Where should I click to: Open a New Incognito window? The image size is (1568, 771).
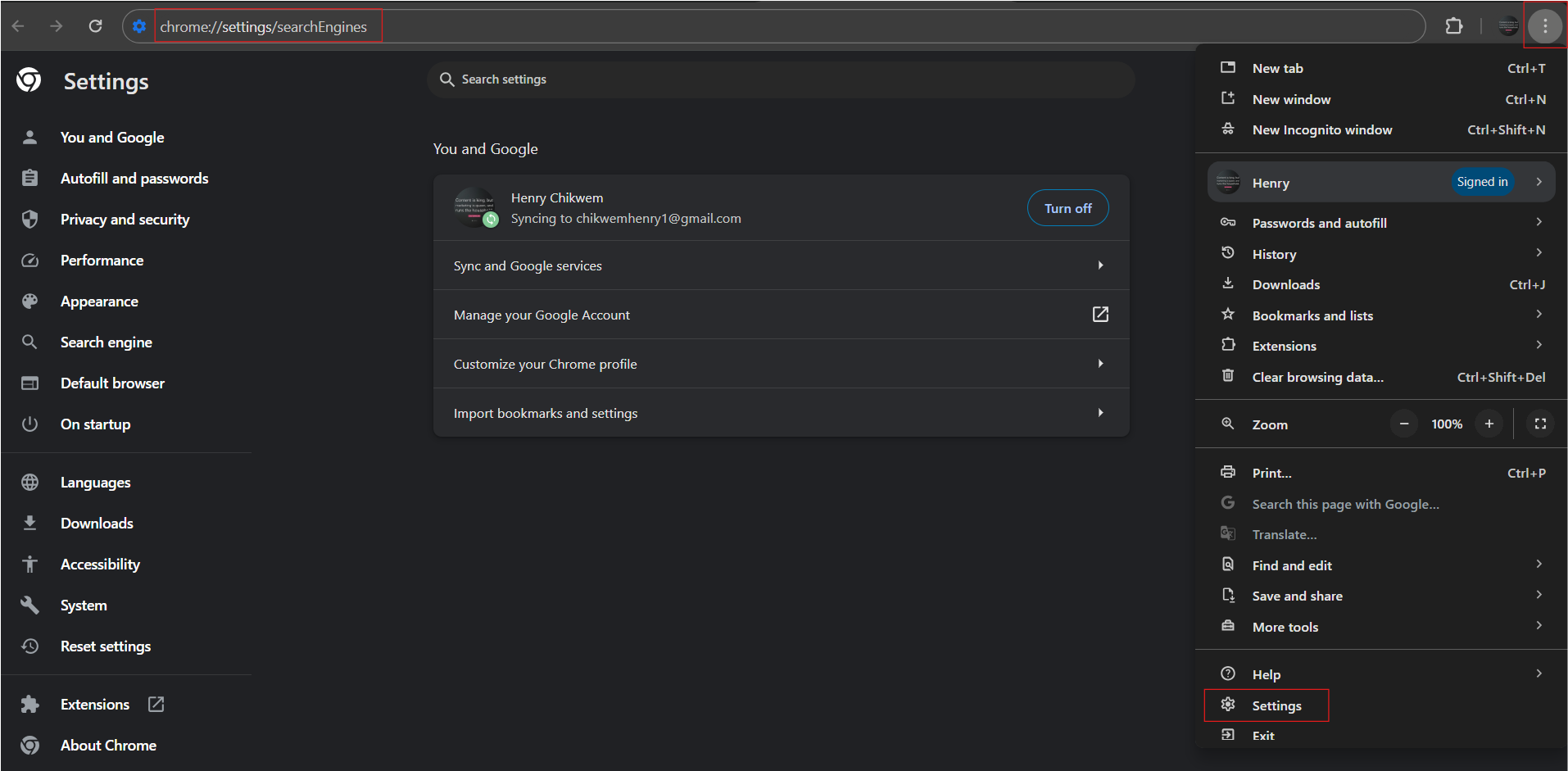pyautogui.click(x=1381, y=129)
